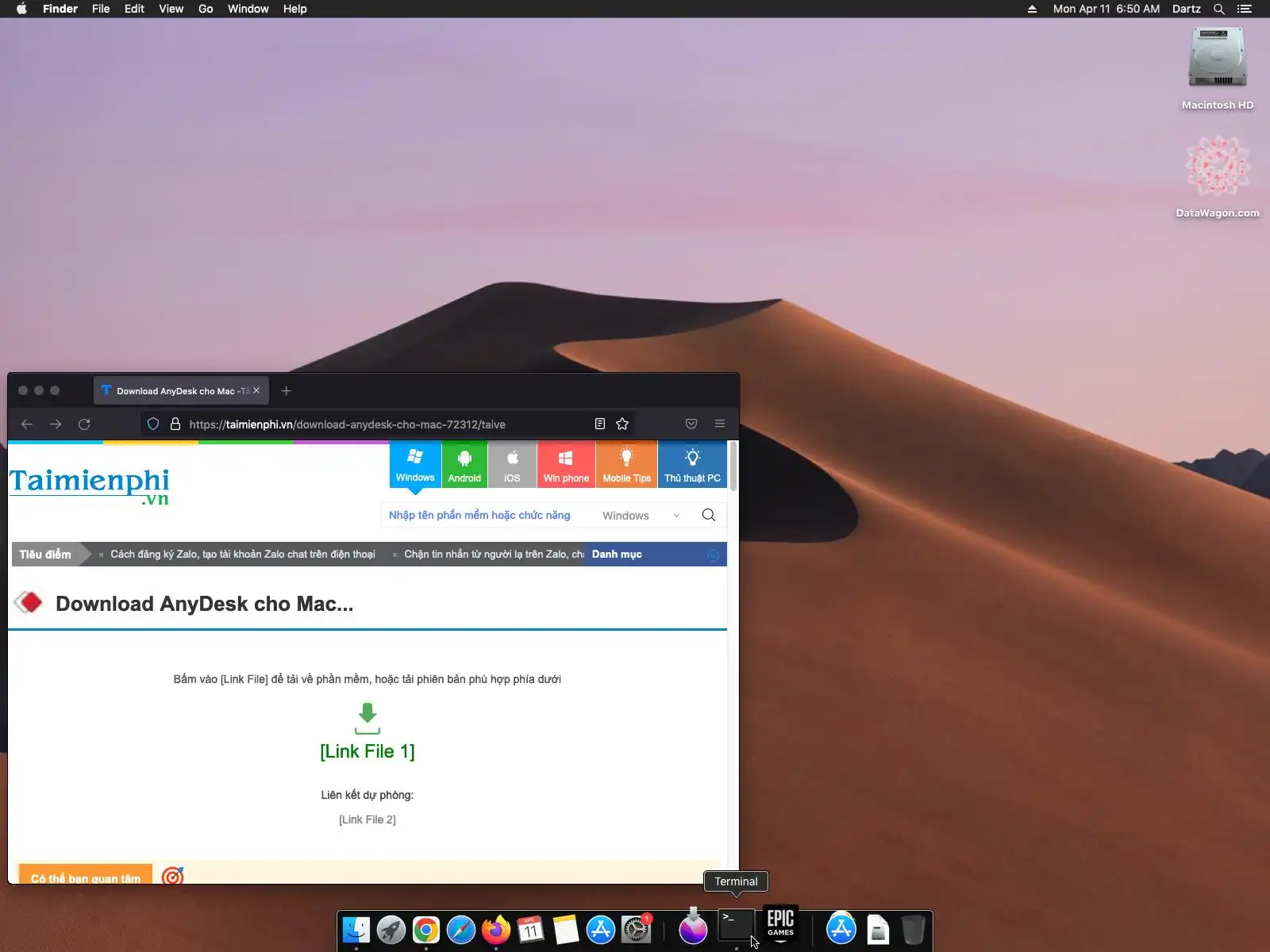Open the iOS category tab
1270x952 pixels.
[512, 465]
